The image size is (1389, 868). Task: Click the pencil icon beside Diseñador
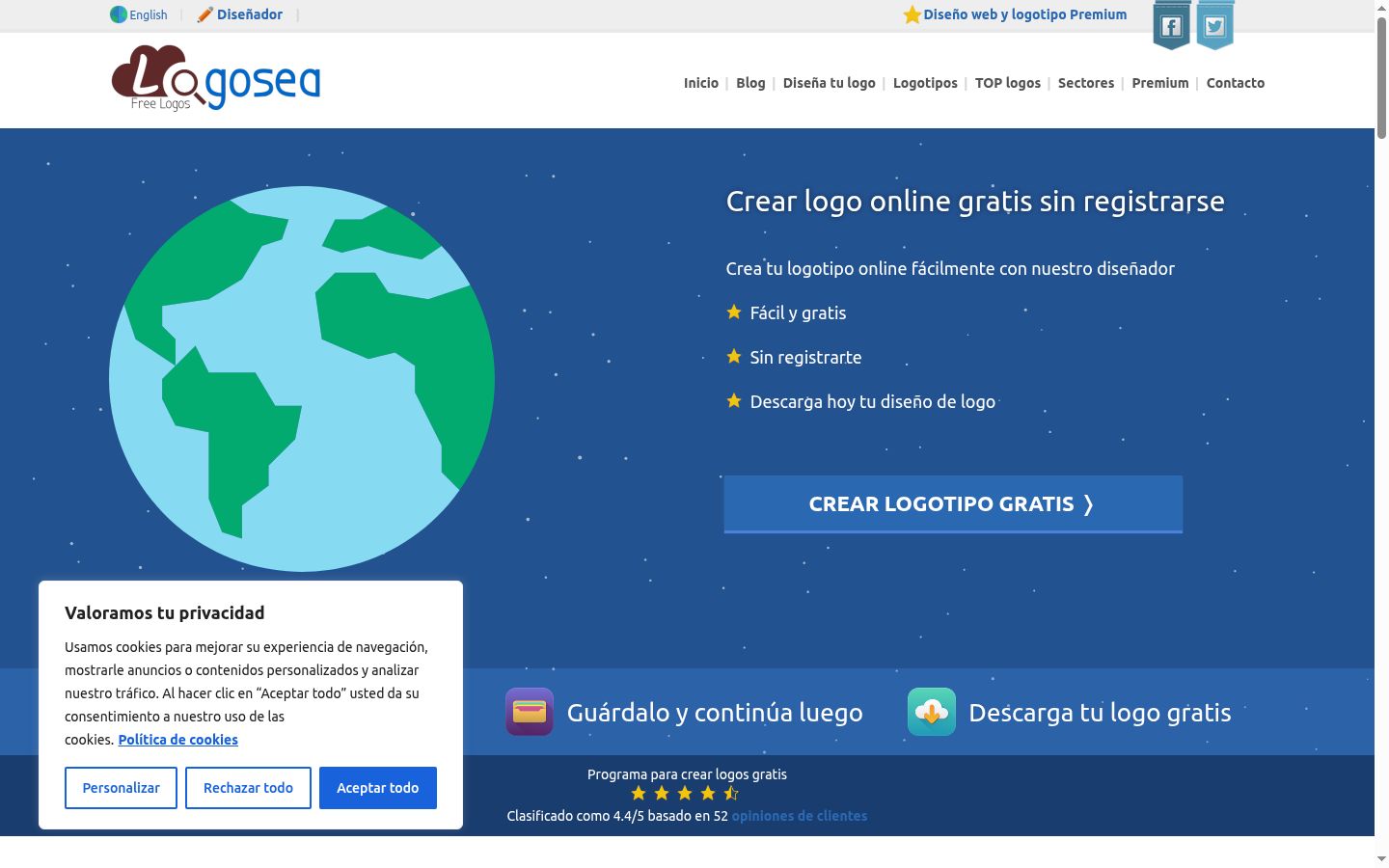204,14
